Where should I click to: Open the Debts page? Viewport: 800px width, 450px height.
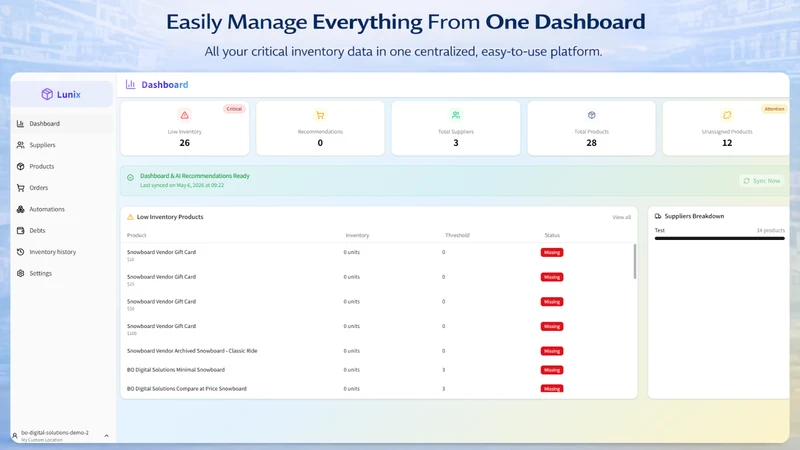62,231
